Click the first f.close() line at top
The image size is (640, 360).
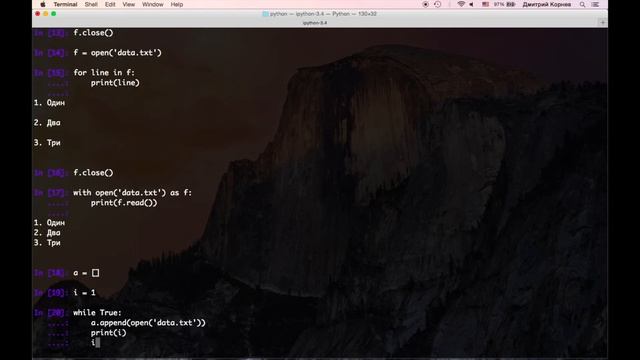[x=93, y=33]
